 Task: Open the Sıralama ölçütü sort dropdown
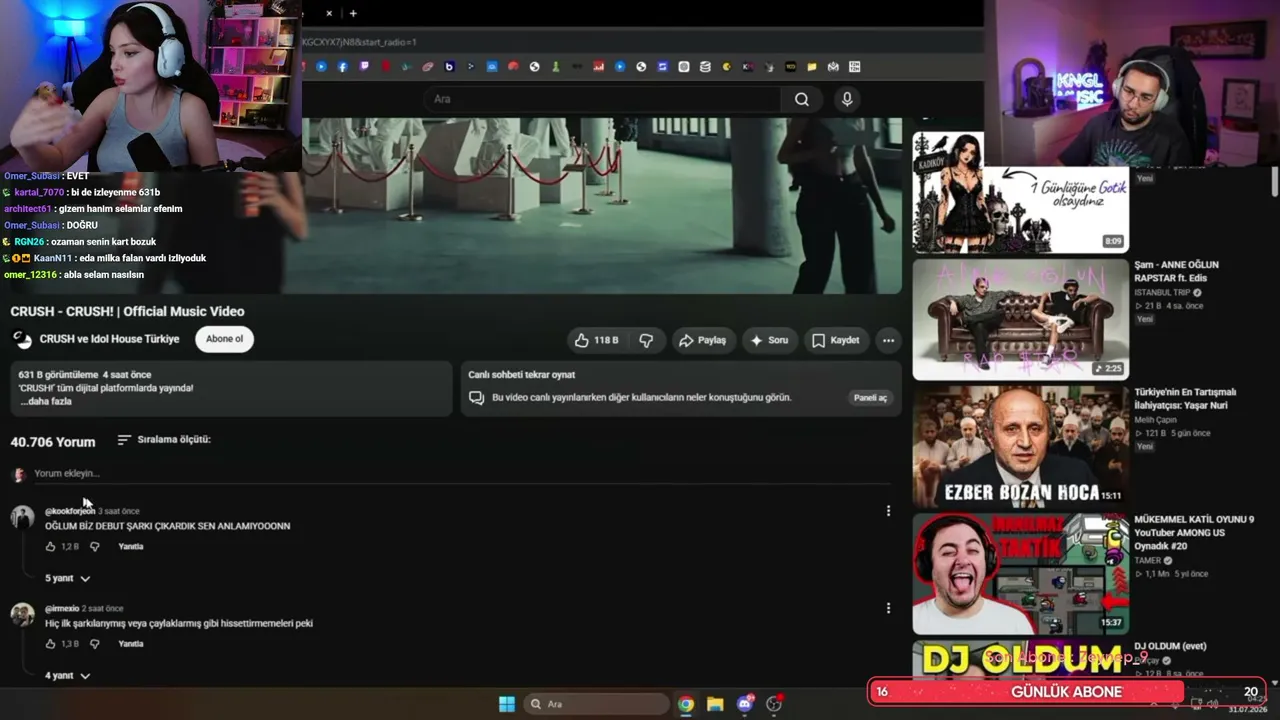[x=164, y=440]
